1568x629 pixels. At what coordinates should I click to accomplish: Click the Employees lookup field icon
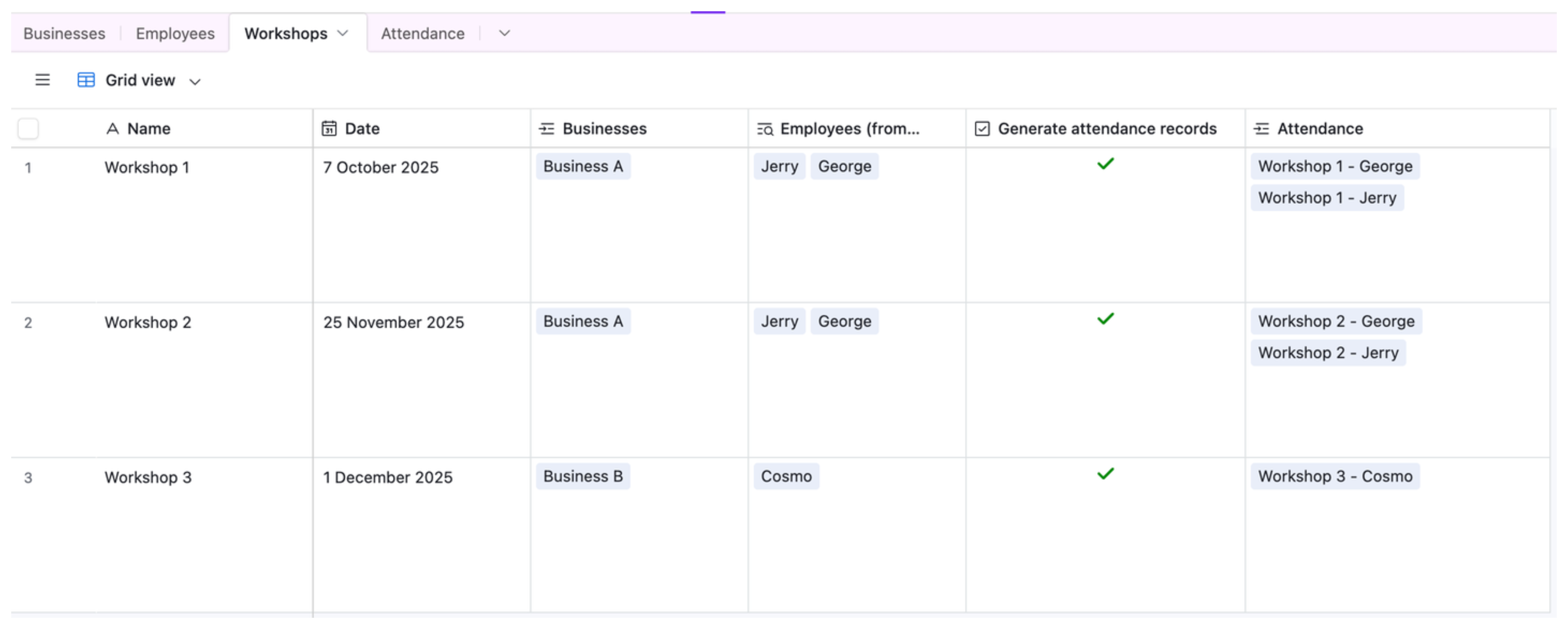[764, 129]
